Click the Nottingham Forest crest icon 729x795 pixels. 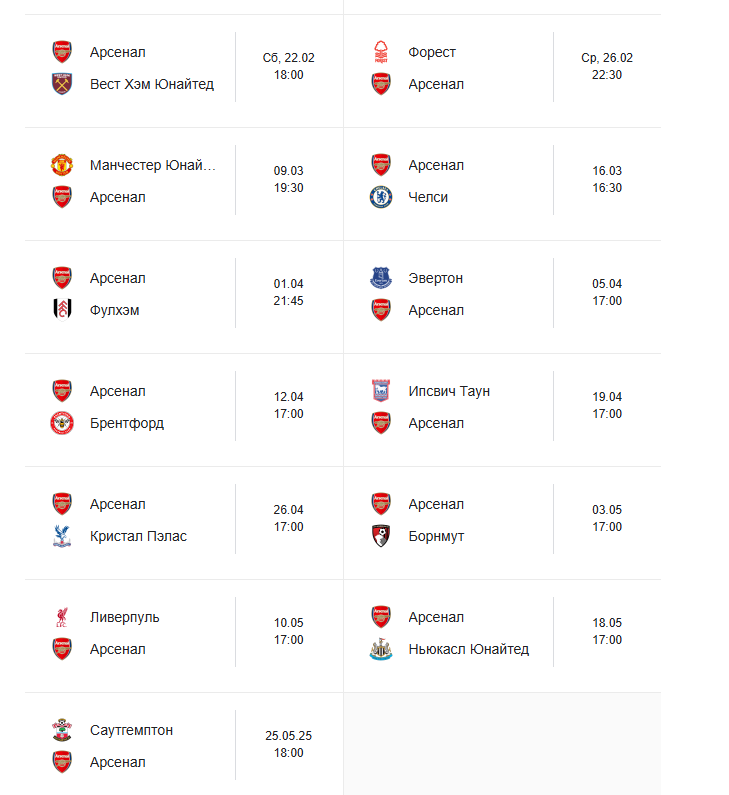(381, 52)
